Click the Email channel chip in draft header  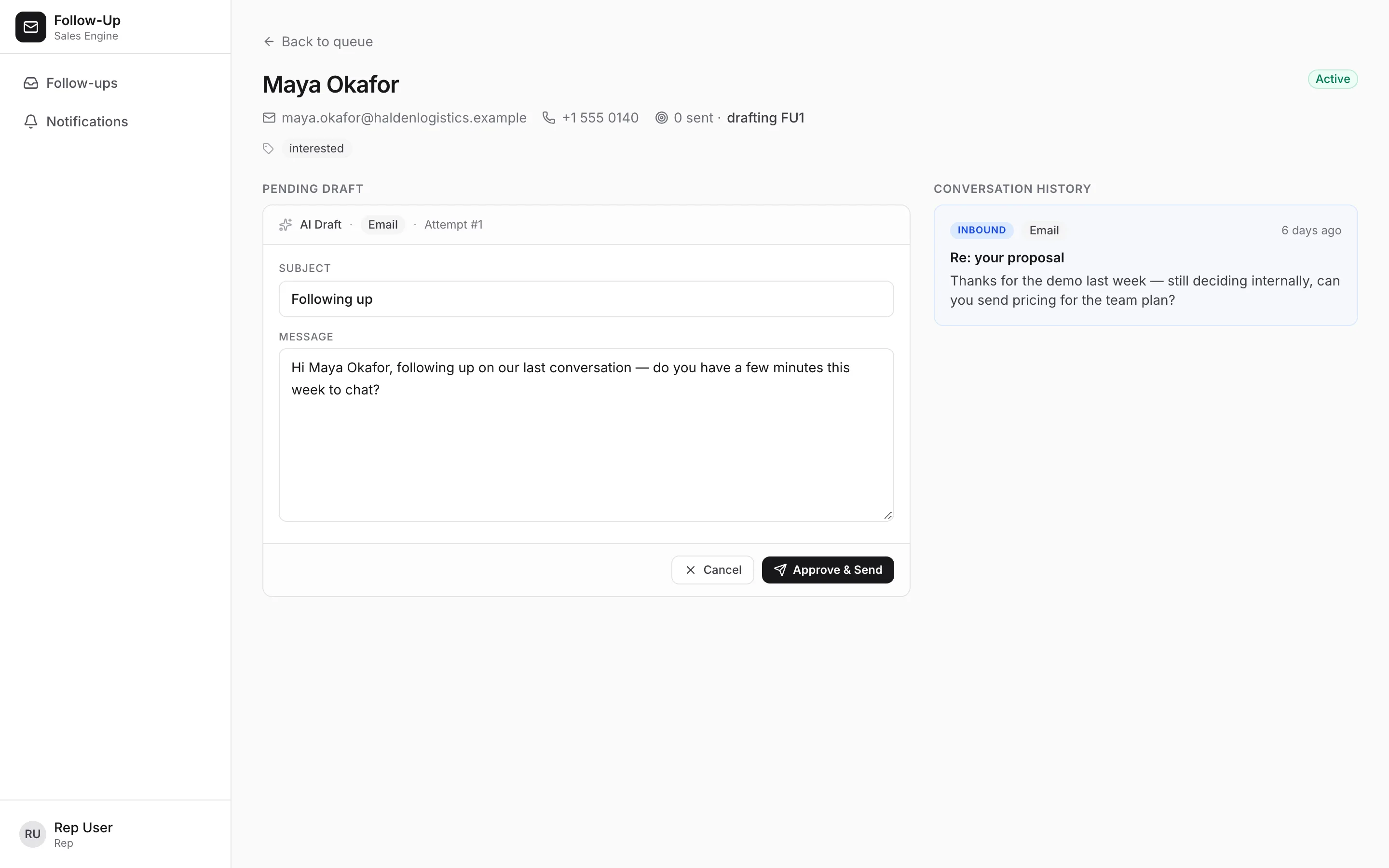point(383,224)
